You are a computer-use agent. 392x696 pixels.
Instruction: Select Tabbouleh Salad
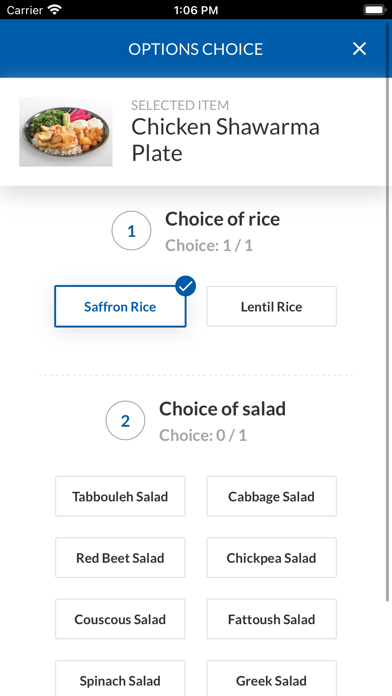click(x=120, y=496)
